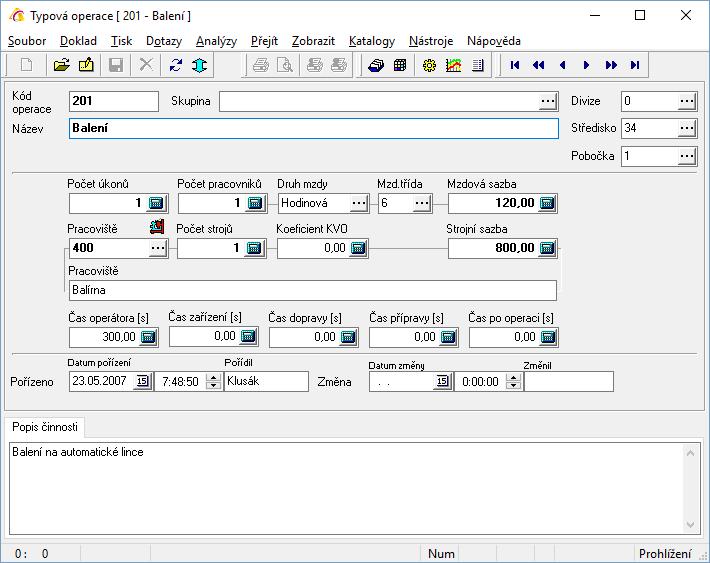Click the description text area scrollbar
The width and height of the screenshot is (710, 563).
point(690,488)
